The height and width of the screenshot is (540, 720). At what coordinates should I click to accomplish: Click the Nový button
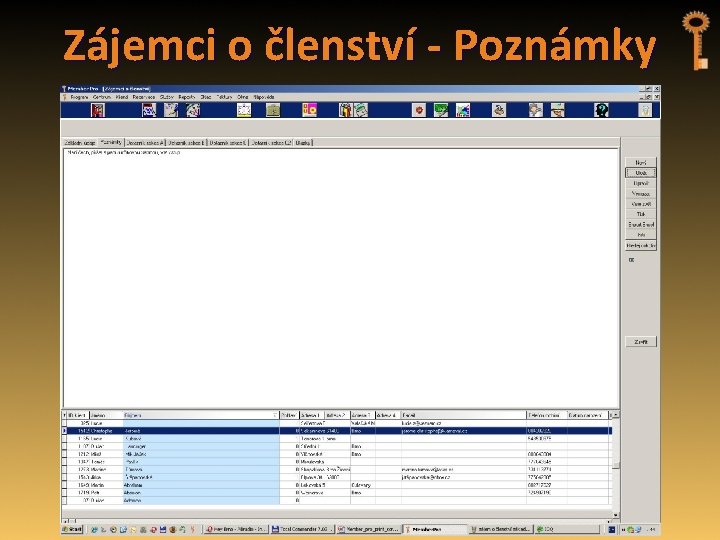click(641, 163)
